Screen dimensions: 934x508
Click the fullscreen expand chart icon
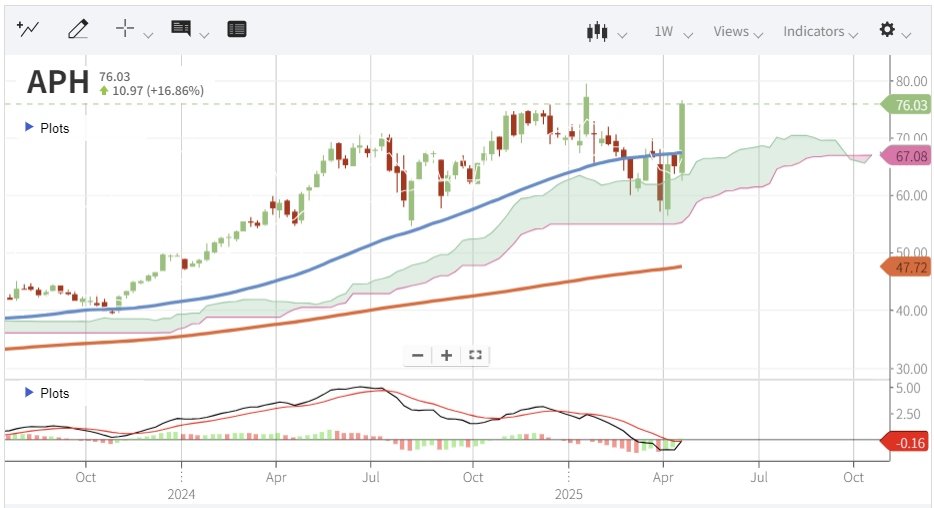tap(475, 356)
